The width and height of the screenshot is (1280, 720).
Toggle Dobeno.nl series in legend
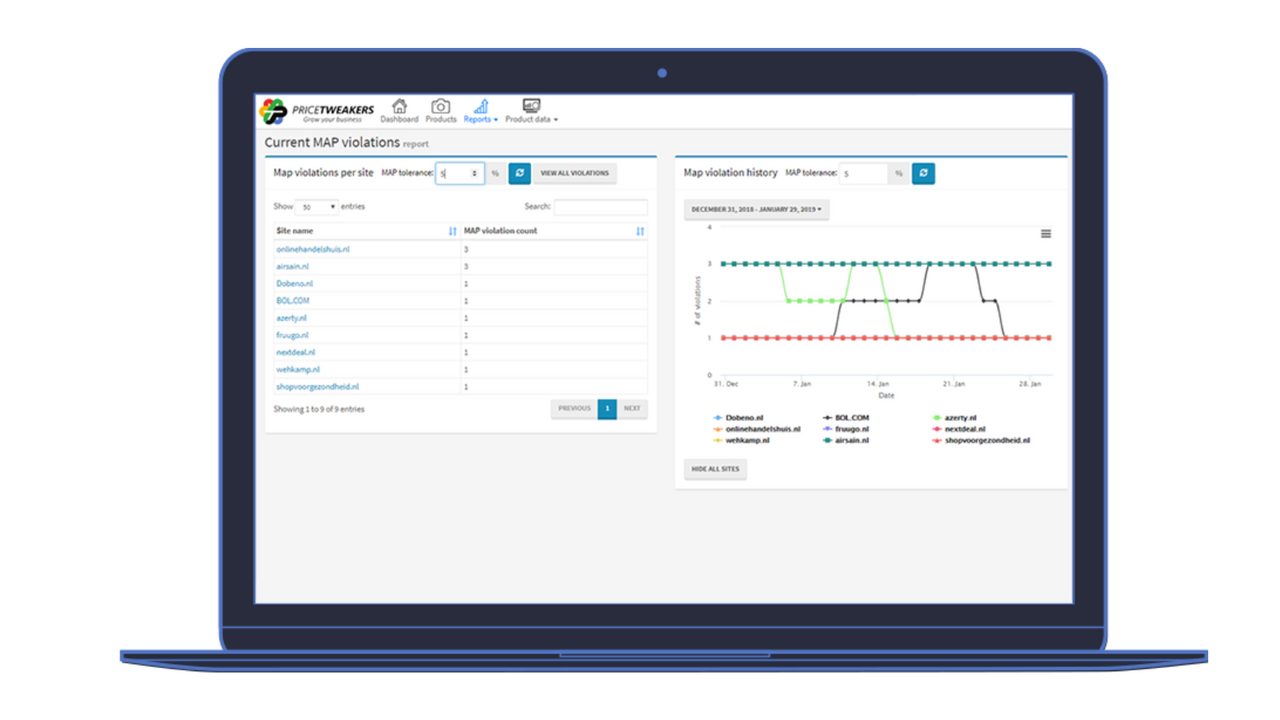738,417
